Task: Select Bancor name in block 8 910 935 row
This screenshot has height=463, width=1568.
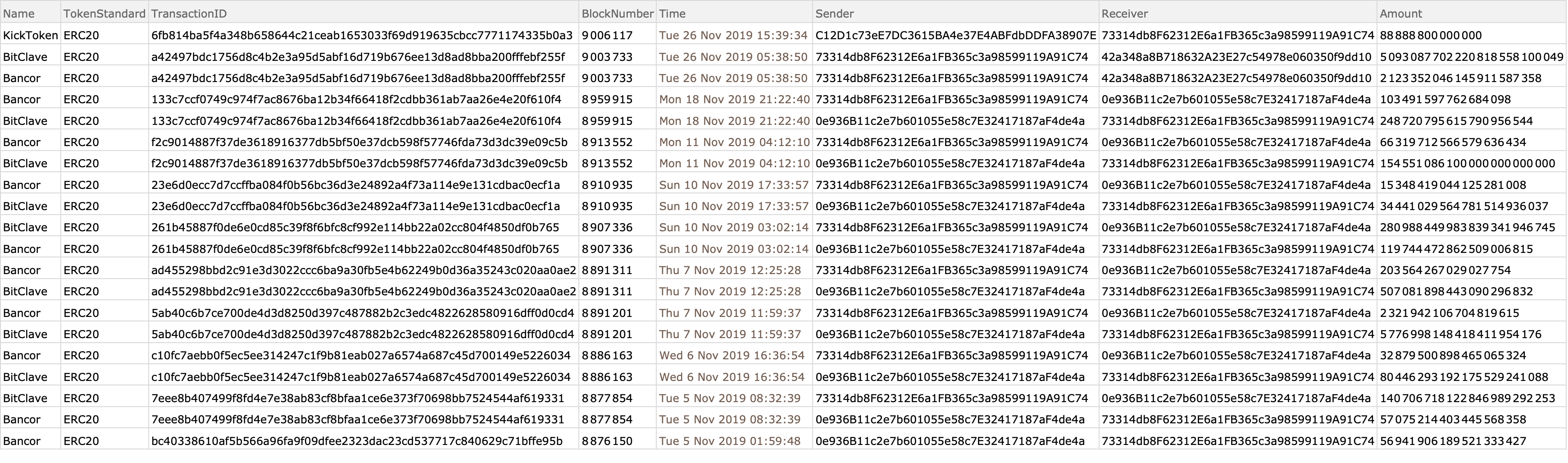Action: [22, 184]
